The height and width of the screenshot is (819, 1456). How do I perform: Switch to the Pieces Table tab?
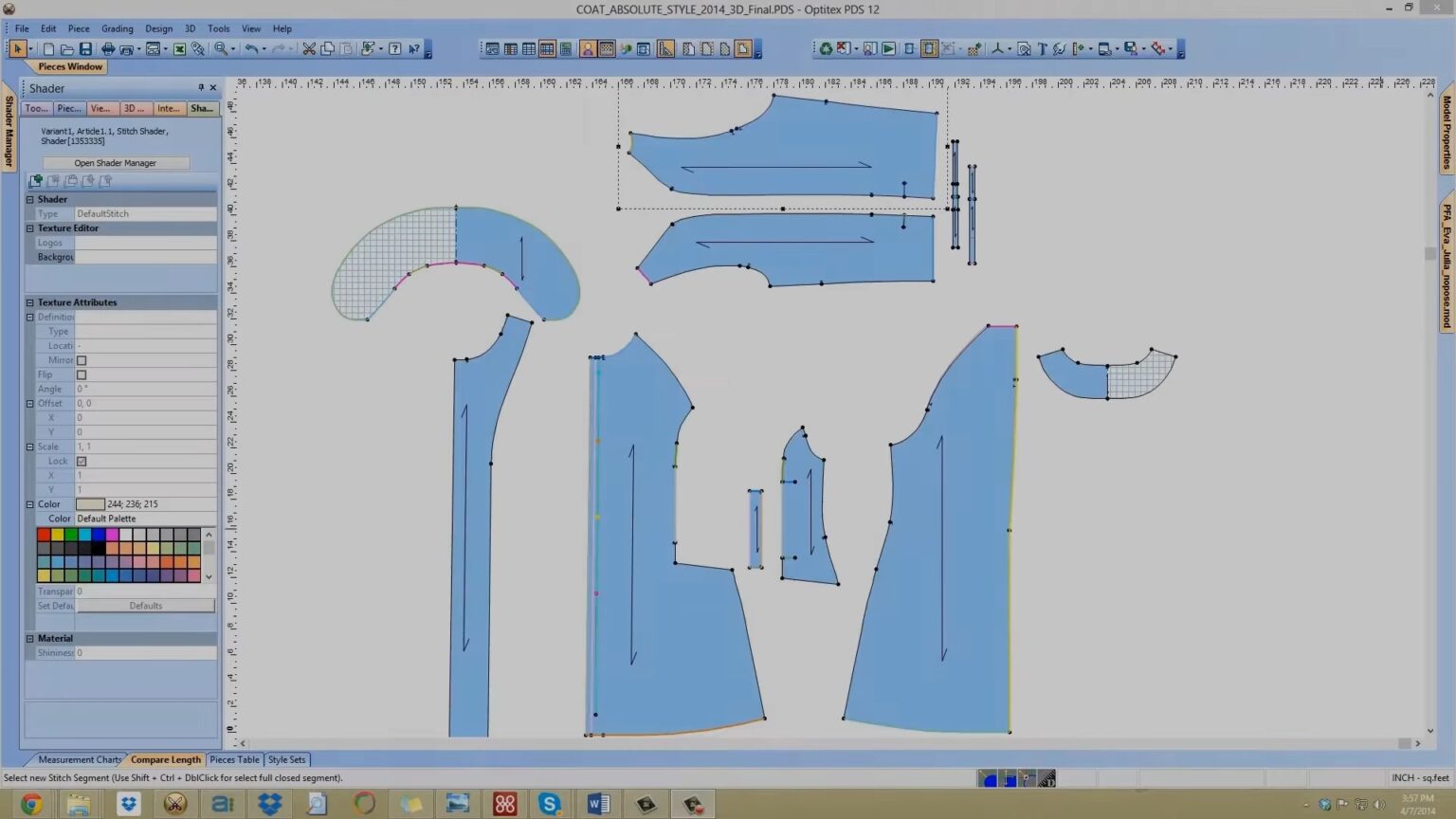coord(234,759)
